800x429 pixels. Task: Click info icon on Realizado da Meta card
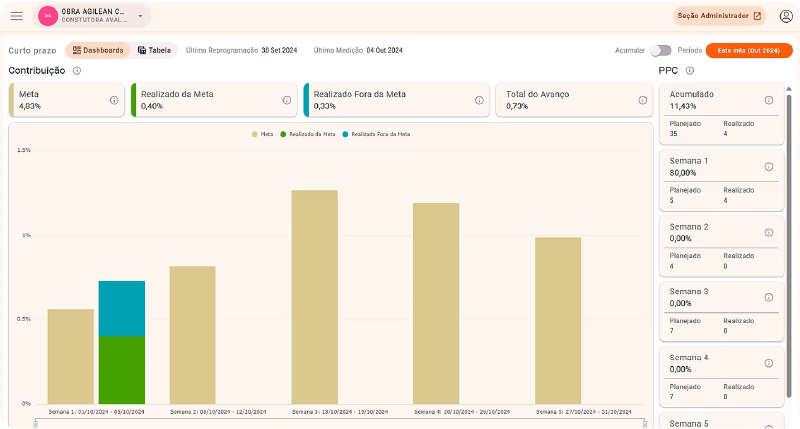coord(287,100)
